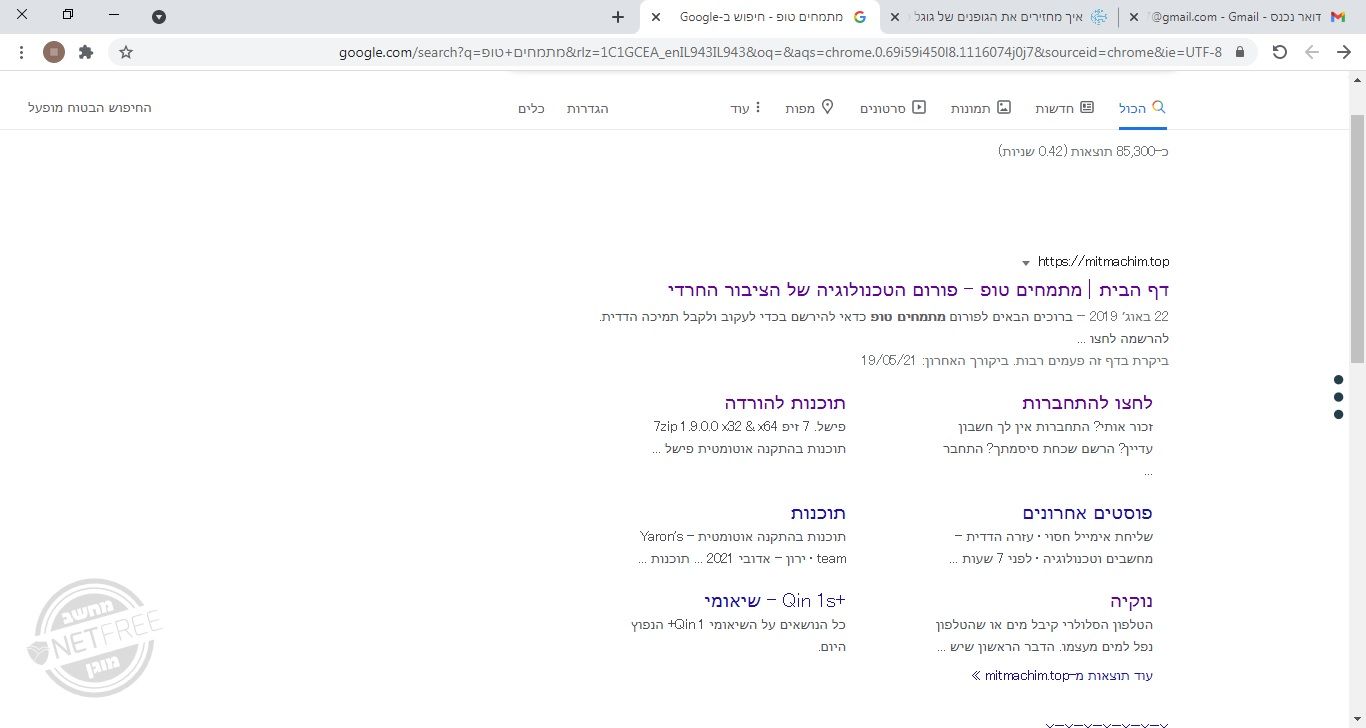Open the פוסטים אחרונים sitelink
This screenshot has height=728, width=1366.
point(1088,513)
